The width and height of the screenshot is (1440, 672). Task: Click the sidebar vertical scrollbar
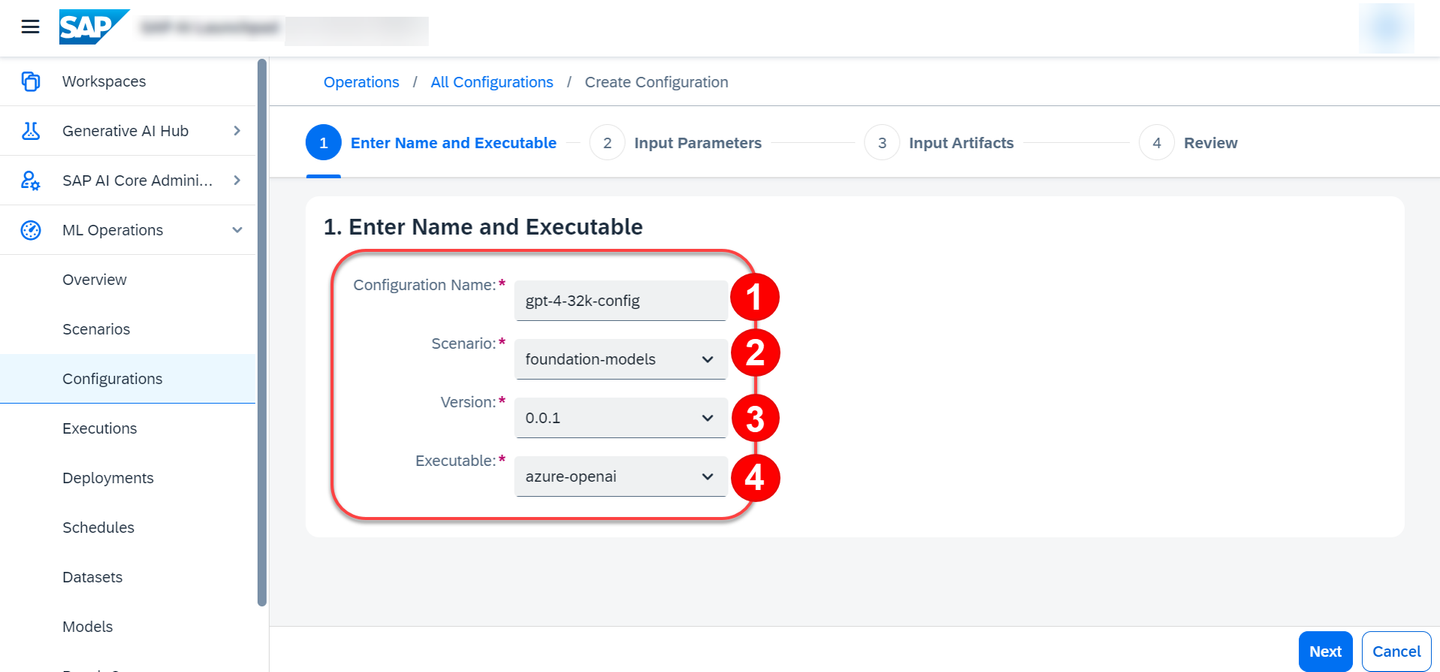click(x=262, y=332)
